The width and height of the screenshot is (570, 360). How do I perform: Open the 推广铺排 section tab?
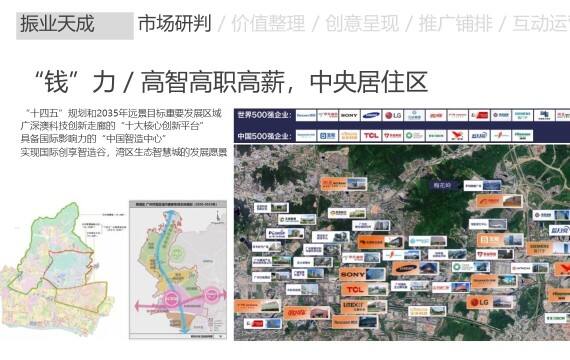pyautogui.click(x=455, y=24)
